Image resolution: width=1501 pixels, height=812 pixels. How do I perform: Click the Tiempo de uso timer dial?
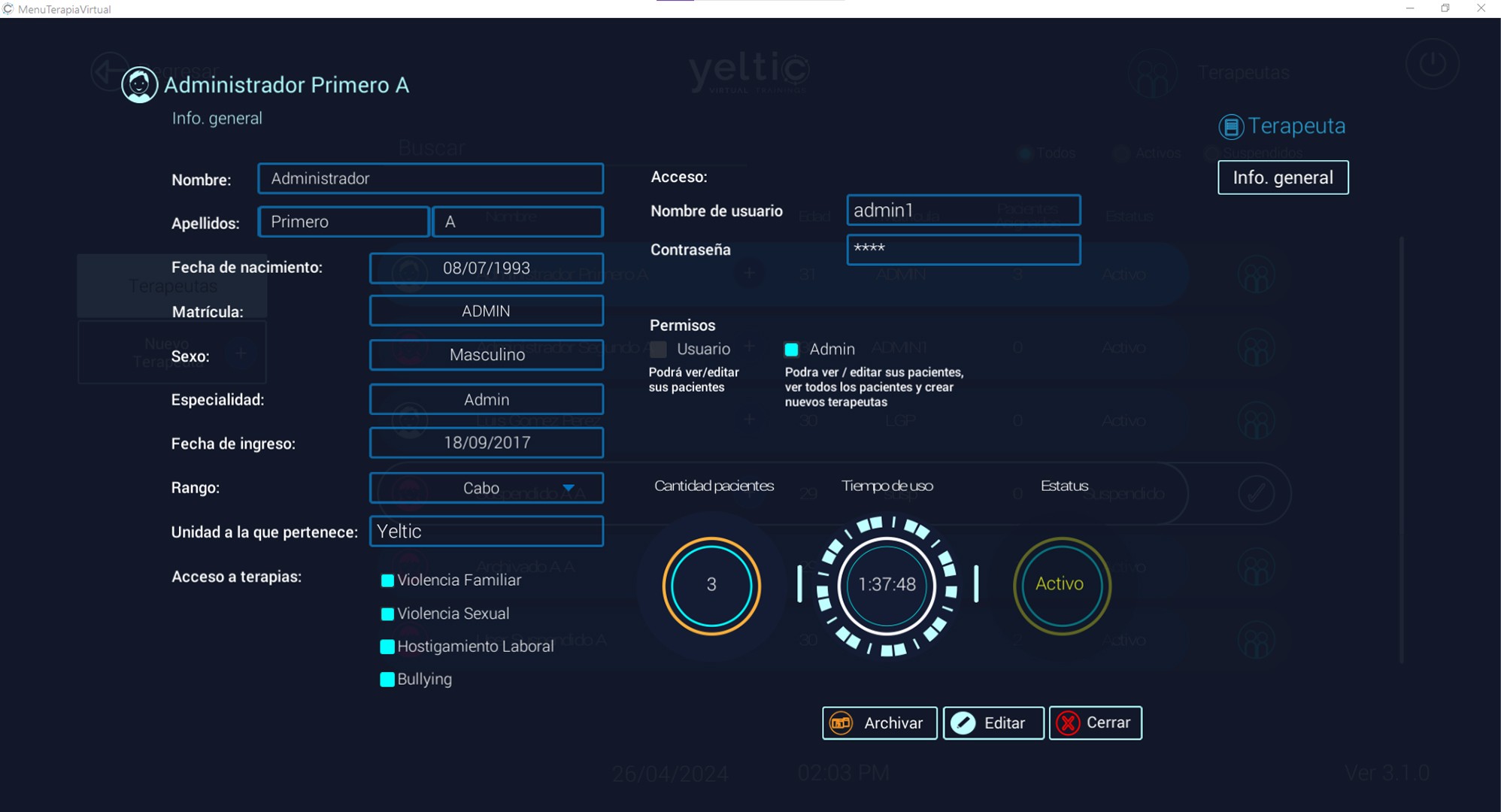tap(887, 585)
